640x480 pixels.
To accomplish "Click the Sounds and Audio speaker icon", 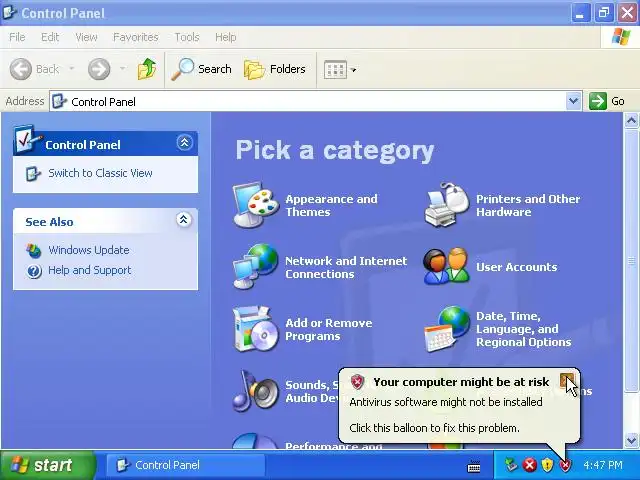I will click(x=255, y=391).
